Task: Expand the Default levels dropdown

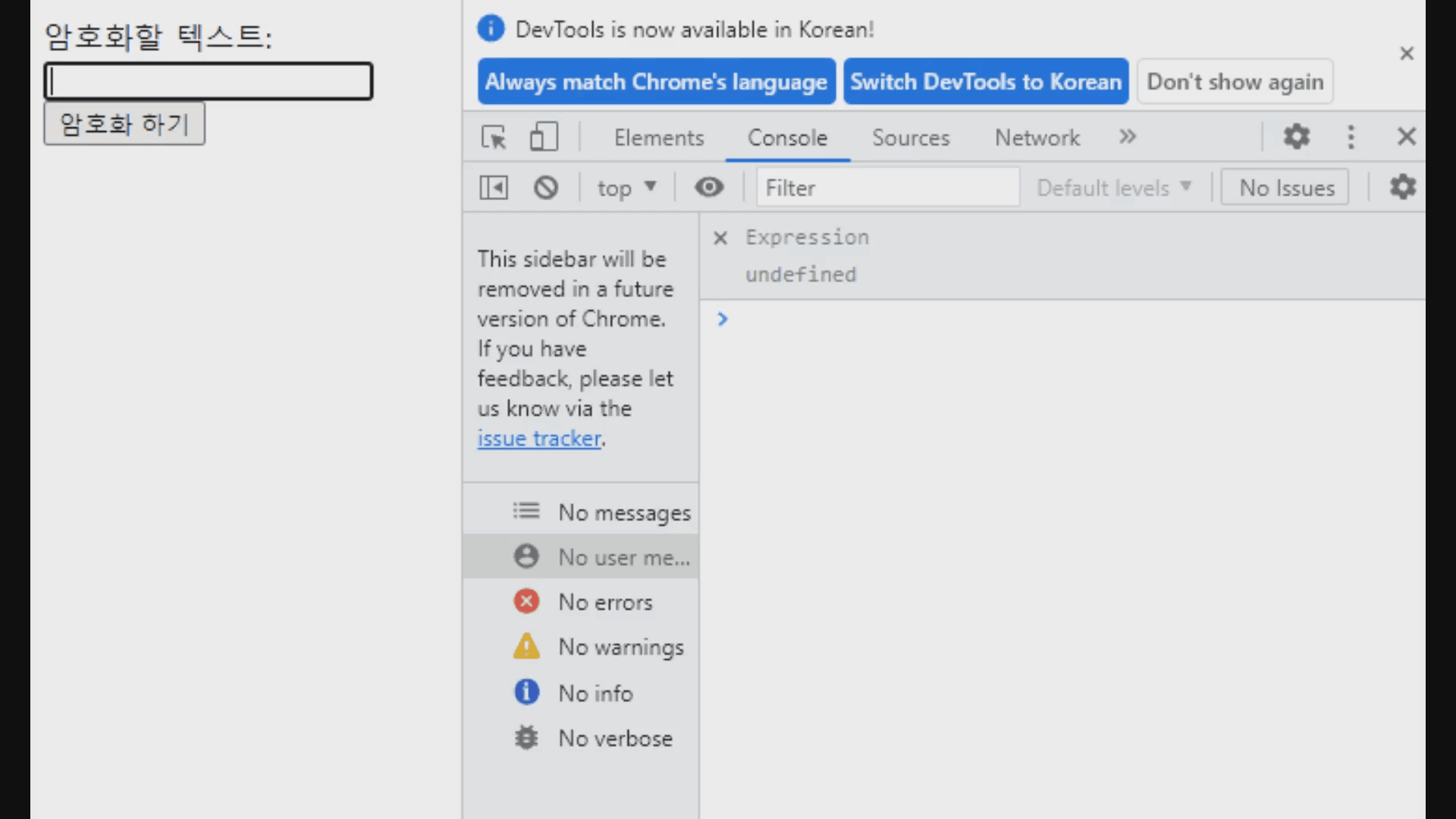Action: (x=1113, y=187)
